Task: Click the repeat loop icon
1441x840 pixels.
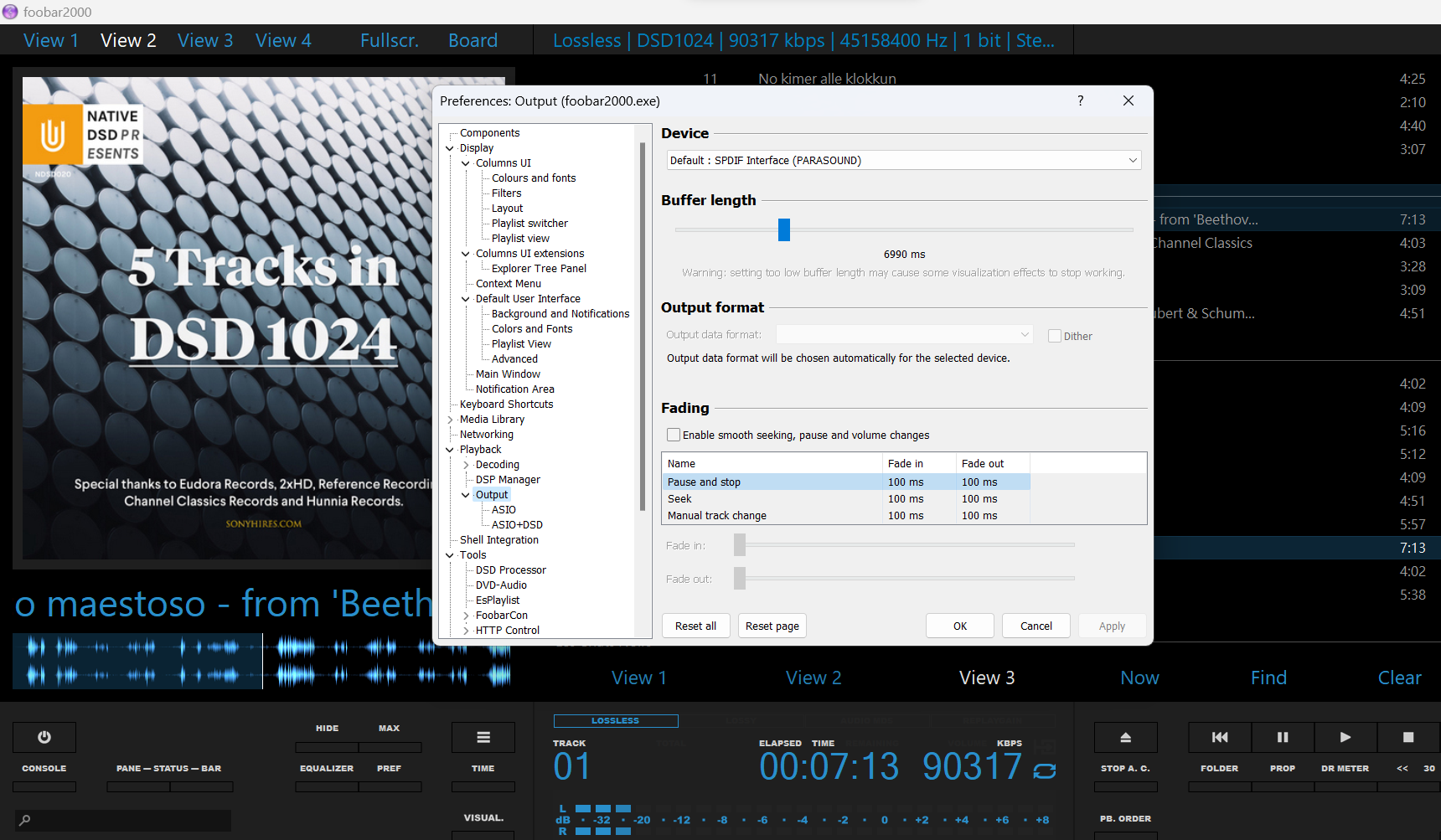Action: tap(1045, 770)
